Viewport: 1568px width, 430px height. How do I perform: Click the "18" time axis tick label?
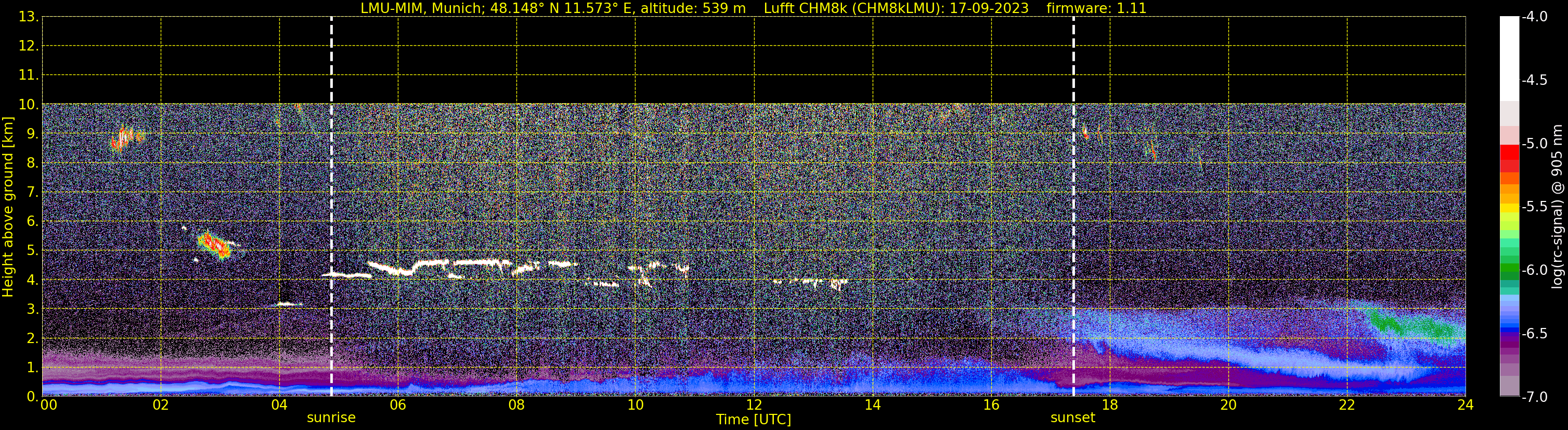[x=1110, y=405]
